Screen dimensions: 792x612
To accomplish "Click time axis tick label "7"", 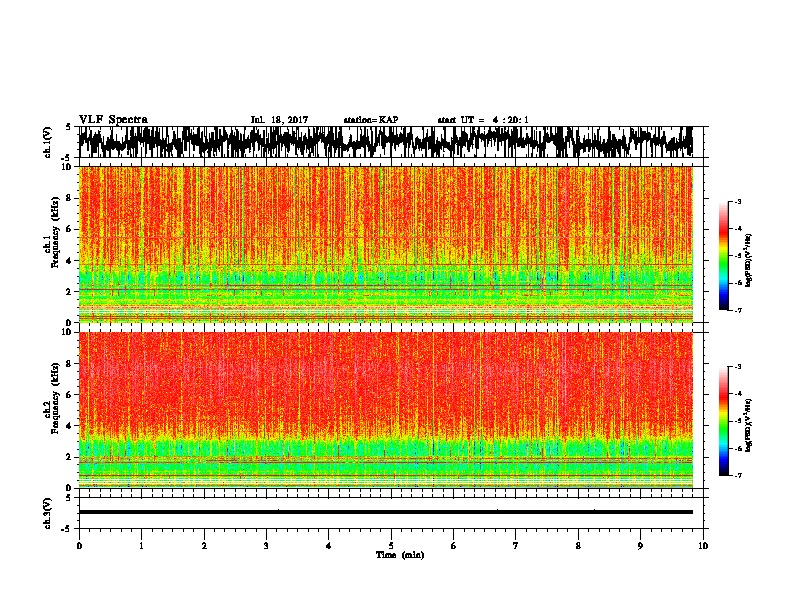I will tap(516, 546).
